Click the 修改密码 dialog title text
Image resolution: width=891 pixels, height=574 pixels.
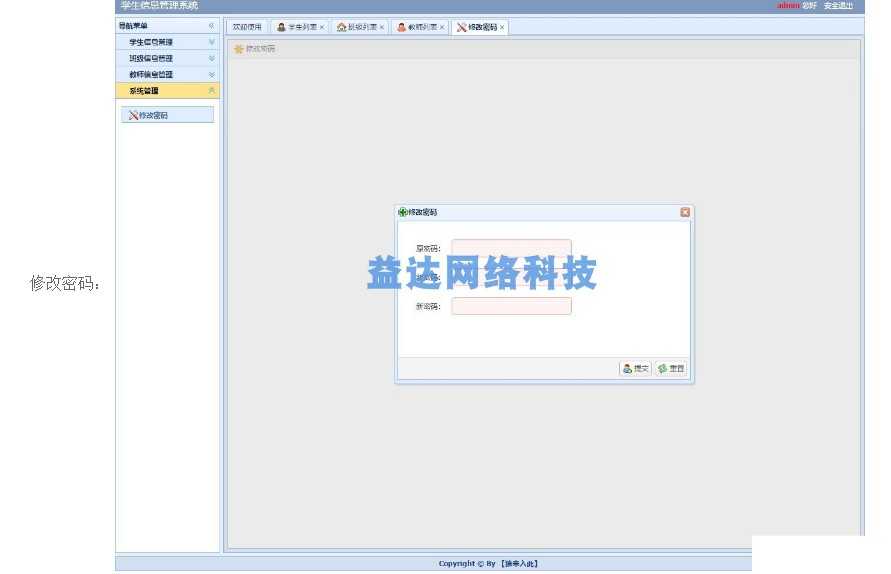(x=423, y=212)
